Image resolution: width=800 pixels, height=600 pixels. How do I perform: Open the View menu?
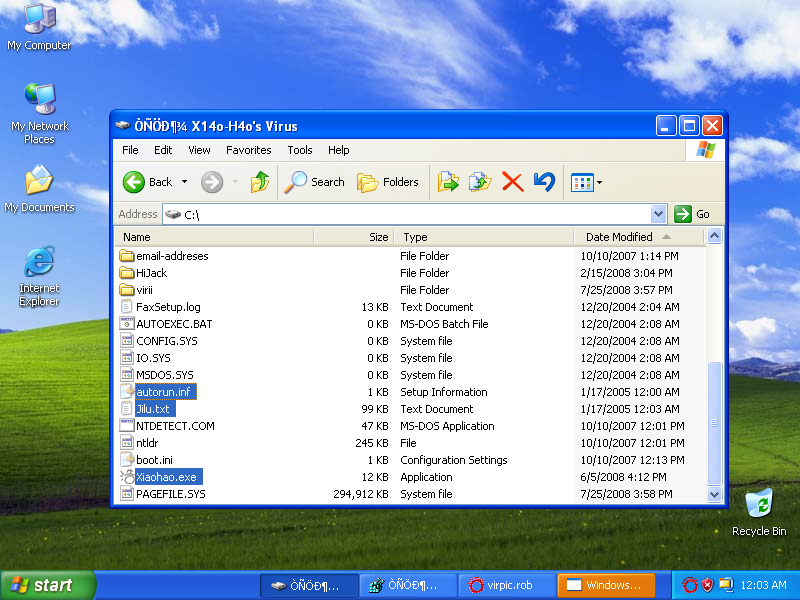click(x=199, y=150)
